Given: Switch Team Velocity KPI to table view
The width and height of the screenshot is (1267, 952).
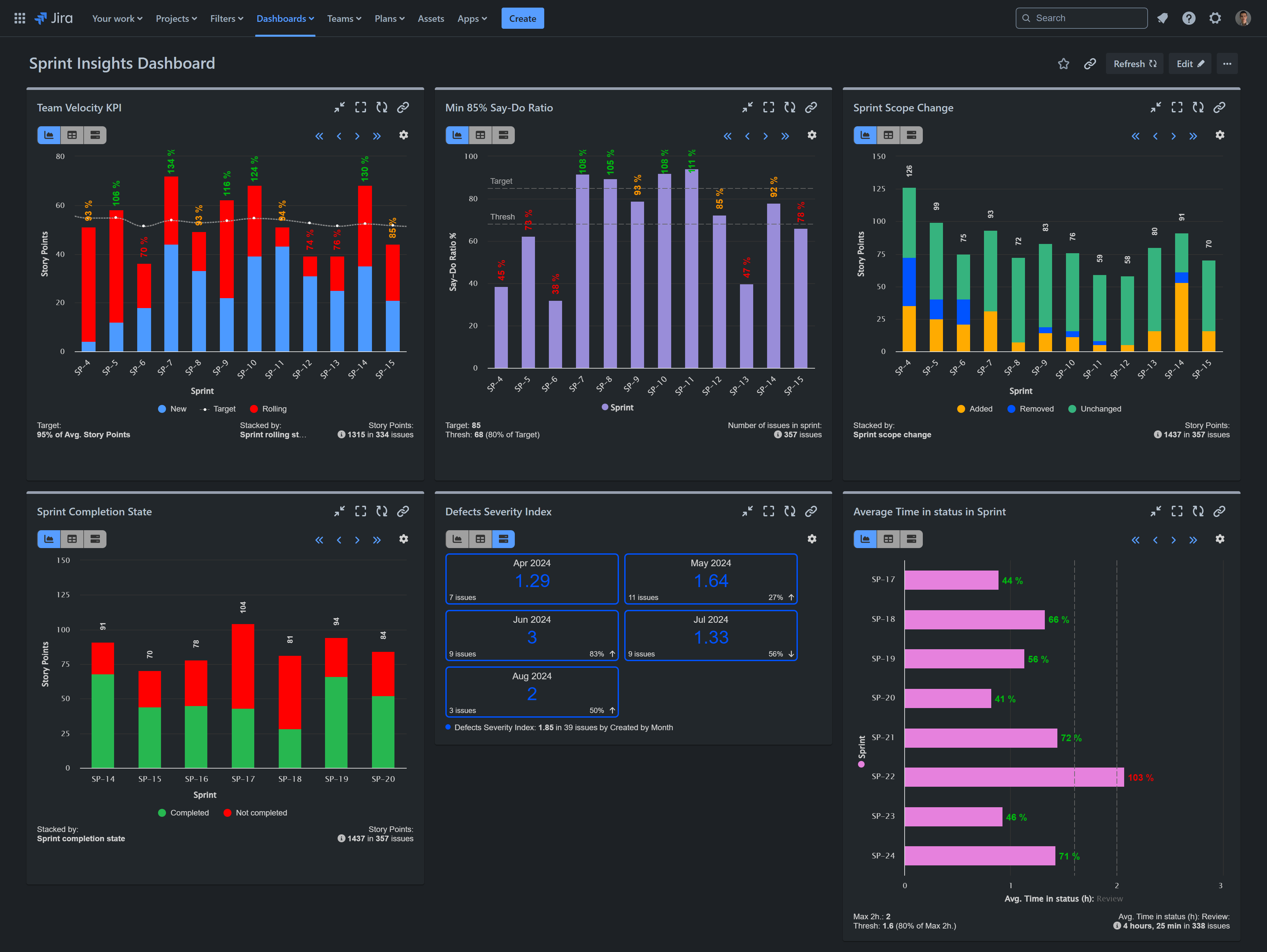Looking at the screenshot, I should [72, 135].
